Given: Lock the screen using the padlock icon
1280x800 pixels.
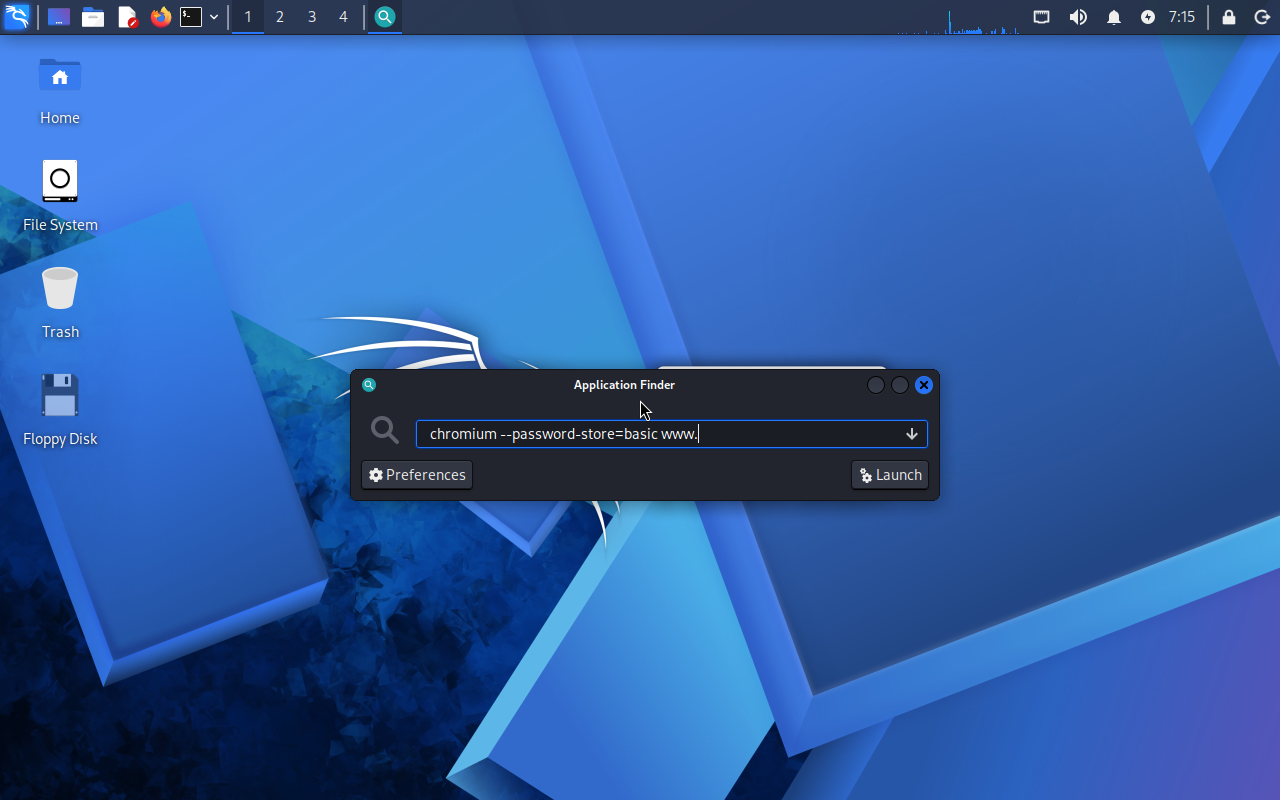Looking at the screenshot, I should 1229,17.
